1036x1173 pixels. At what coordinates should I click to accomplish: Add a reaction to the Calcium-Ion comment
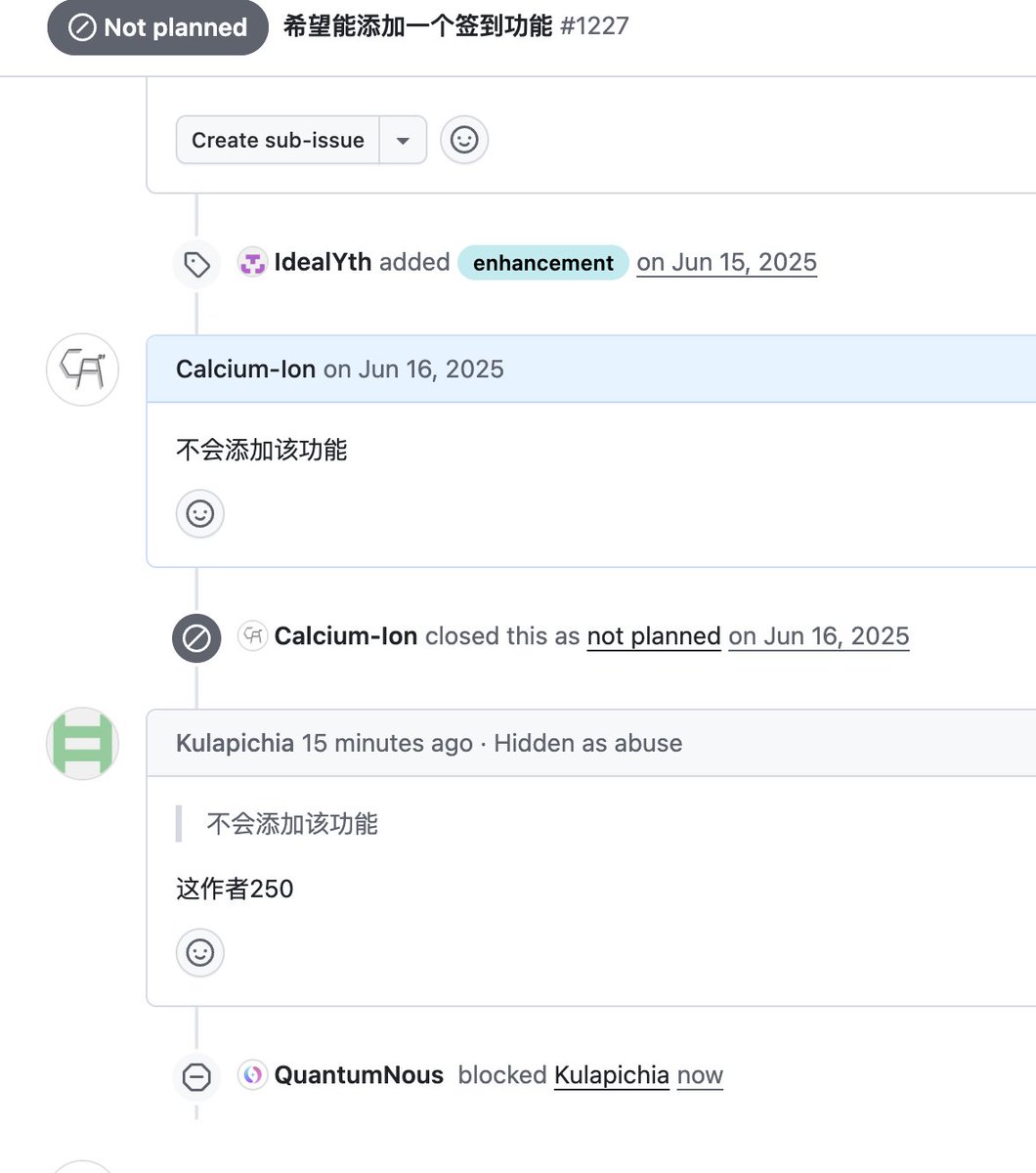pos(200,513)
